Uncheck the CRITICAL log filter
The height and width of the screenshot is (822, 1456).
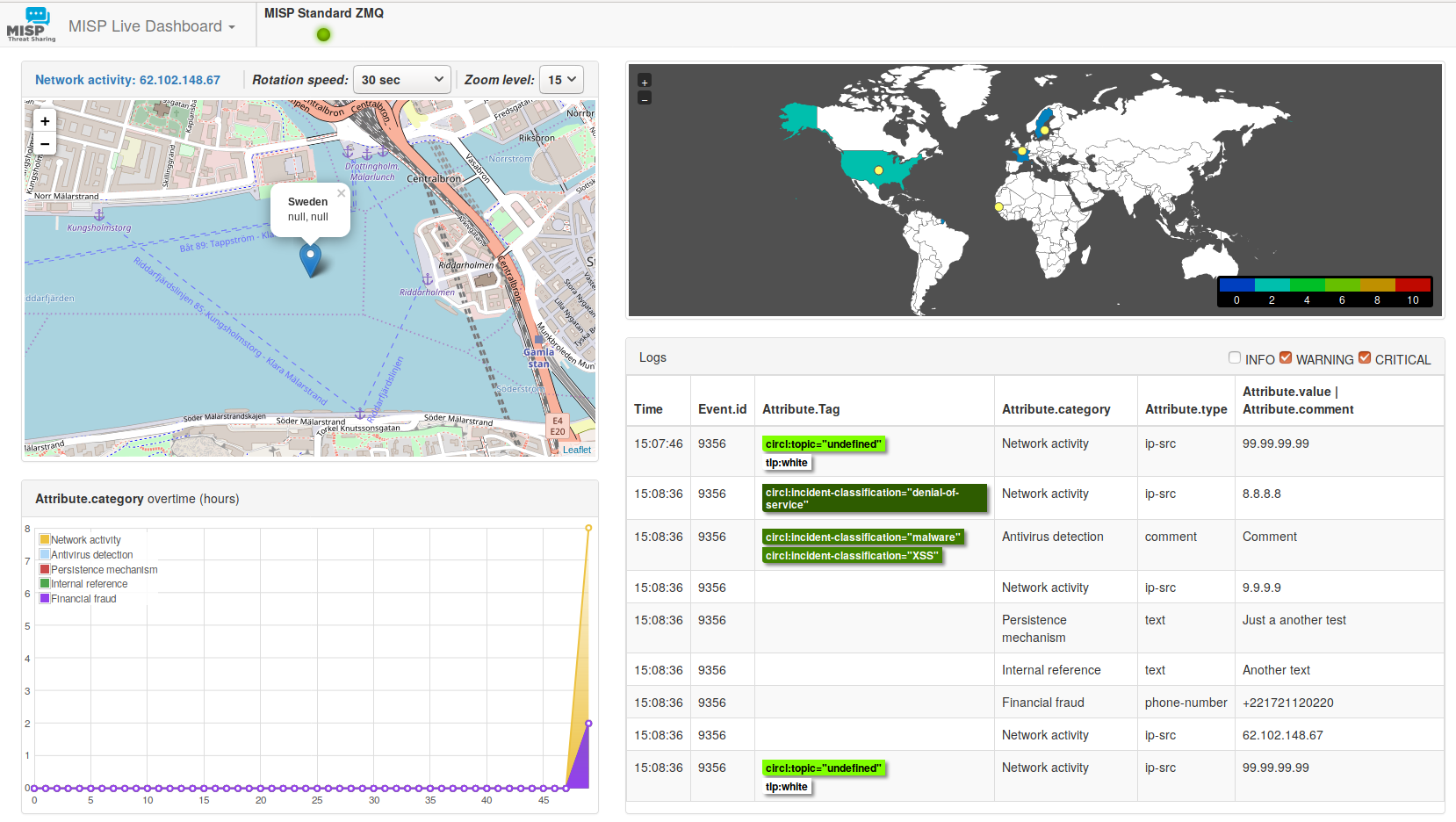click(1365, 358)
